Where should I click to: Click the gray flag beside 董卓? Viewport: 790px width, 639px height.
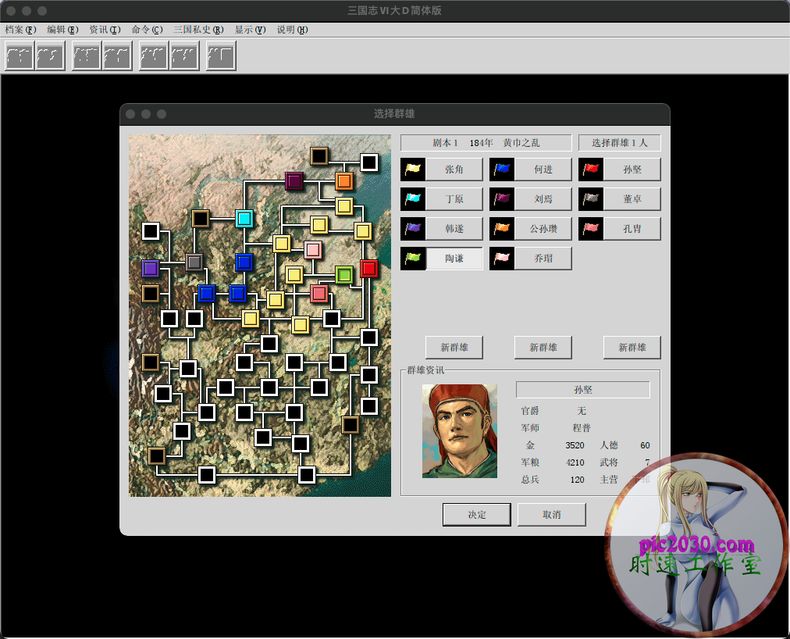point(590,199)
